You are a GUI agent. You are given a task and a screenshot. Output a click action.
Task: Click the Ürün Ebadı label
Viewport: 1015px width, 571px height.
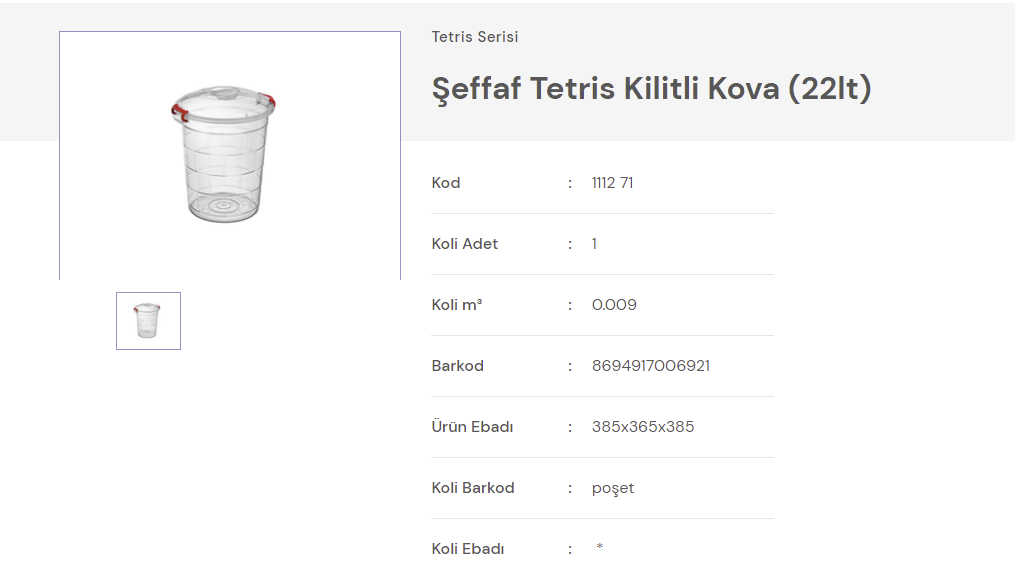click(472, 427)
